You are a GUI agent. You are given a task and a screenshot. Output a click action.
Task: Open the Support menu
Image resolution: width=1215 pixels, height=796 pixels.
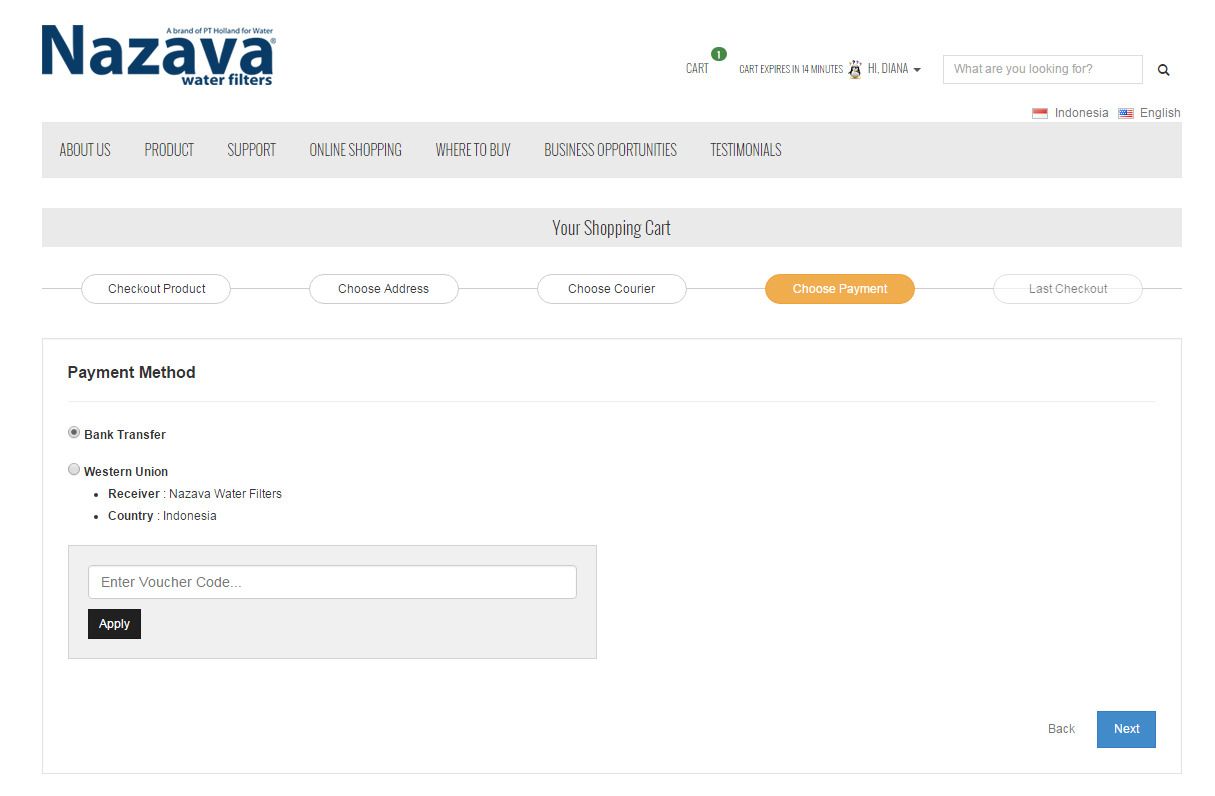(x=251, y=150)
